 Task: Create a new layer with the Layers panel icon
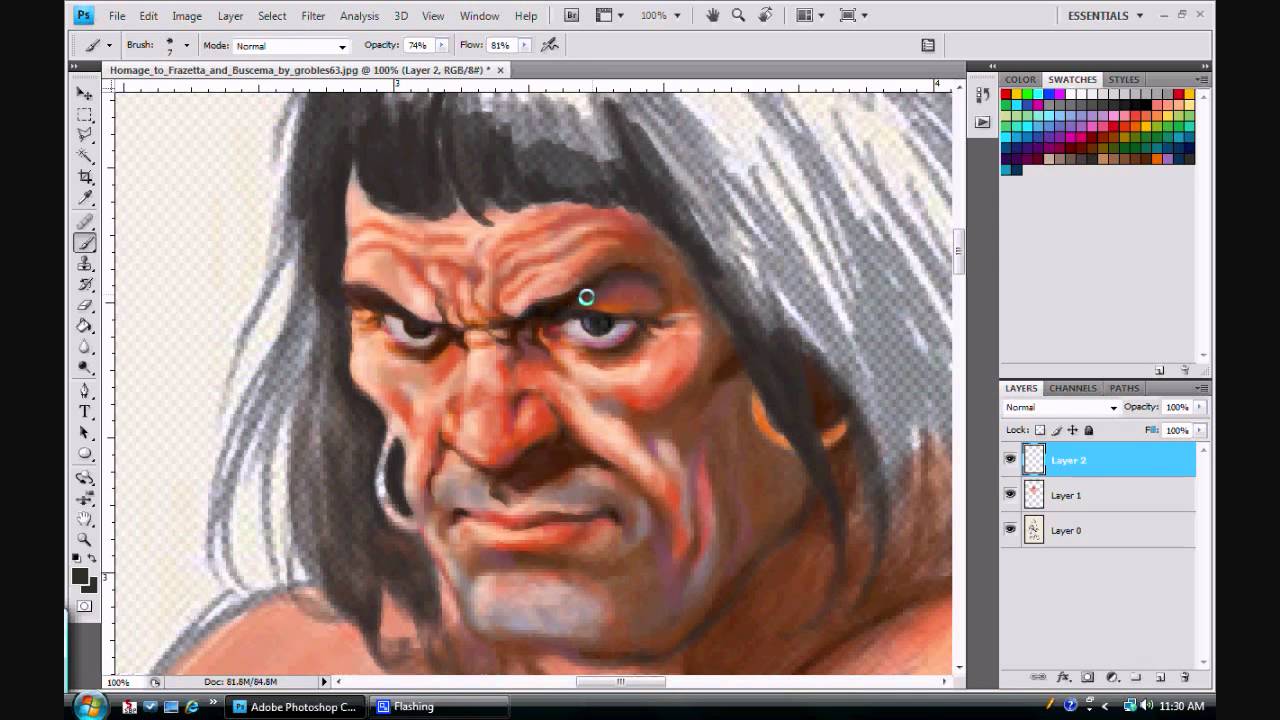(x=1161, y=677)
